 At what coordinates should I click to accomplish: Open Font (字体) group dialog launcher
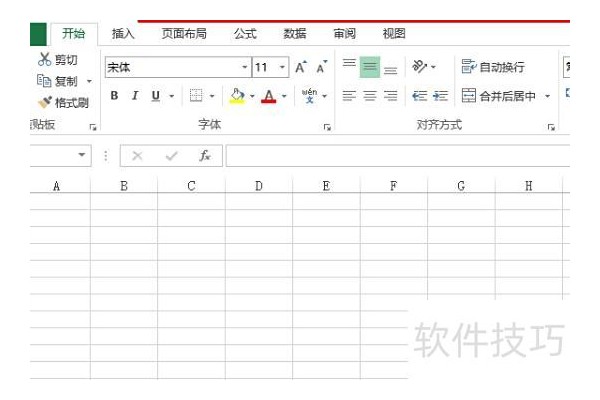click(327, 127)
